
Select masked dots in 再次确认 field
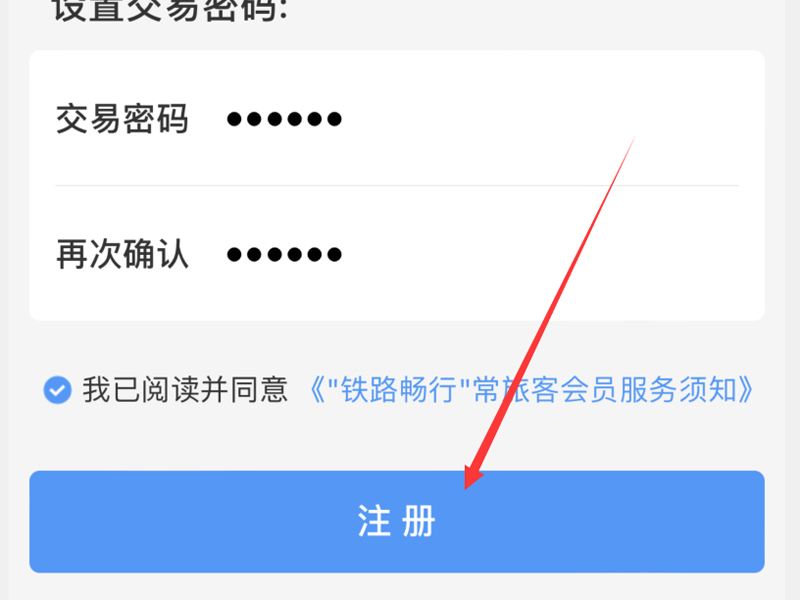coord(284,254)
